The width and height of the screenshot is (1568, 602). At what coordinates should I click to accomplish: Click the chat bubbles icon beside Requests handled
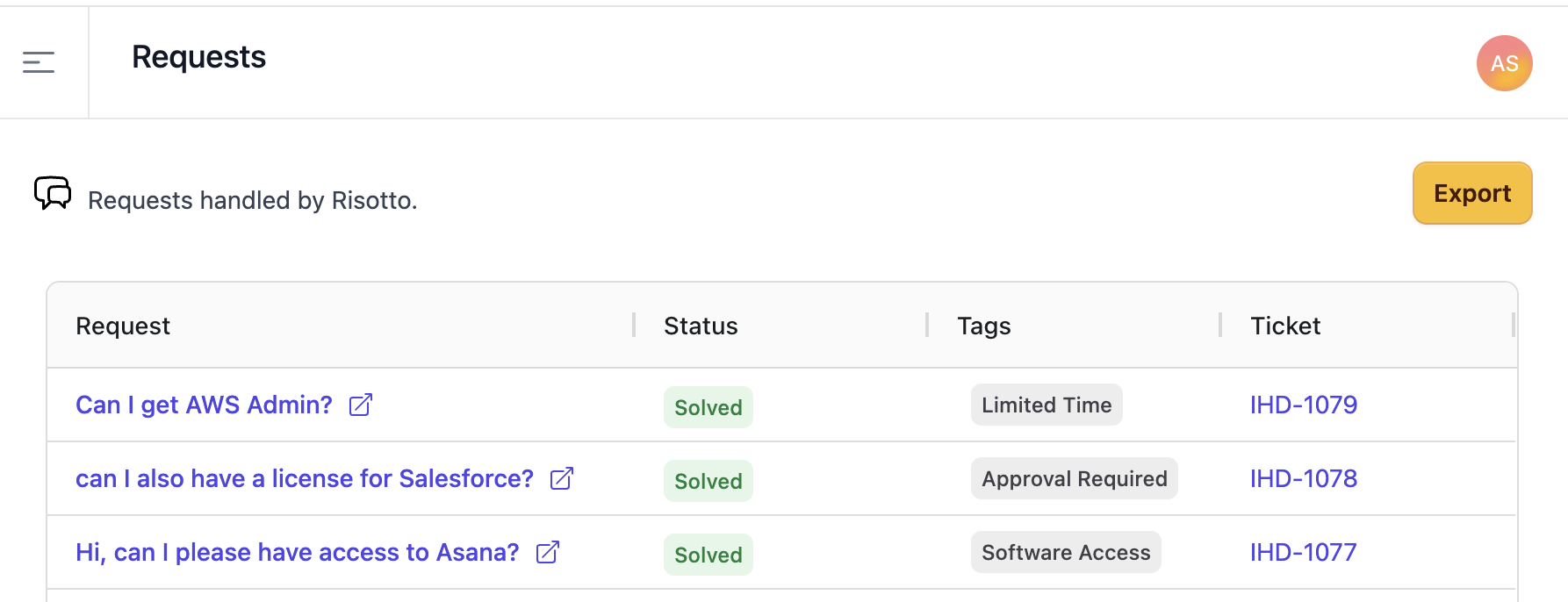click(53, 193)
